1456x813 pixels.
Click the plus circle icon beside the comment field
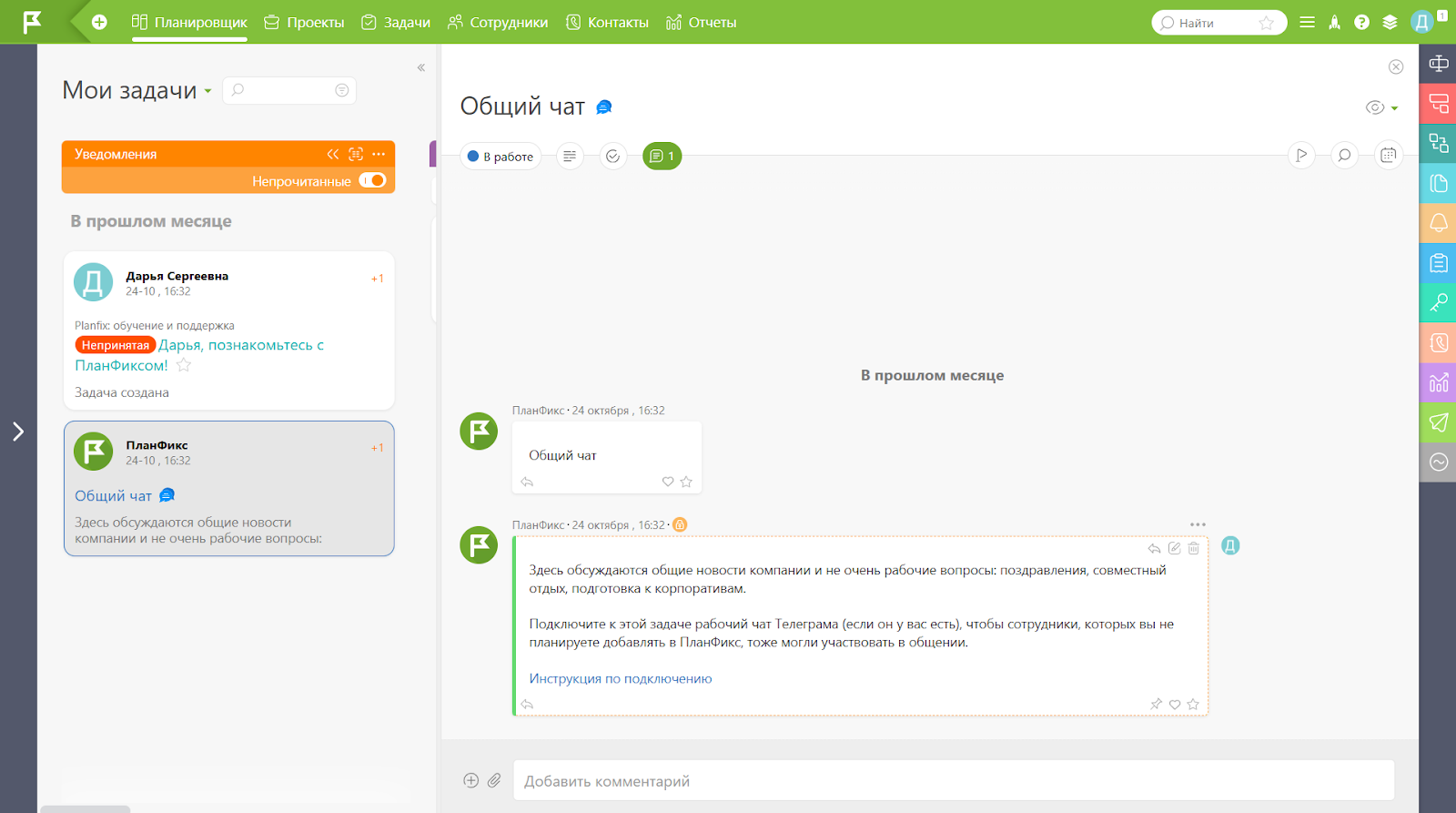[x=470, y=780]
